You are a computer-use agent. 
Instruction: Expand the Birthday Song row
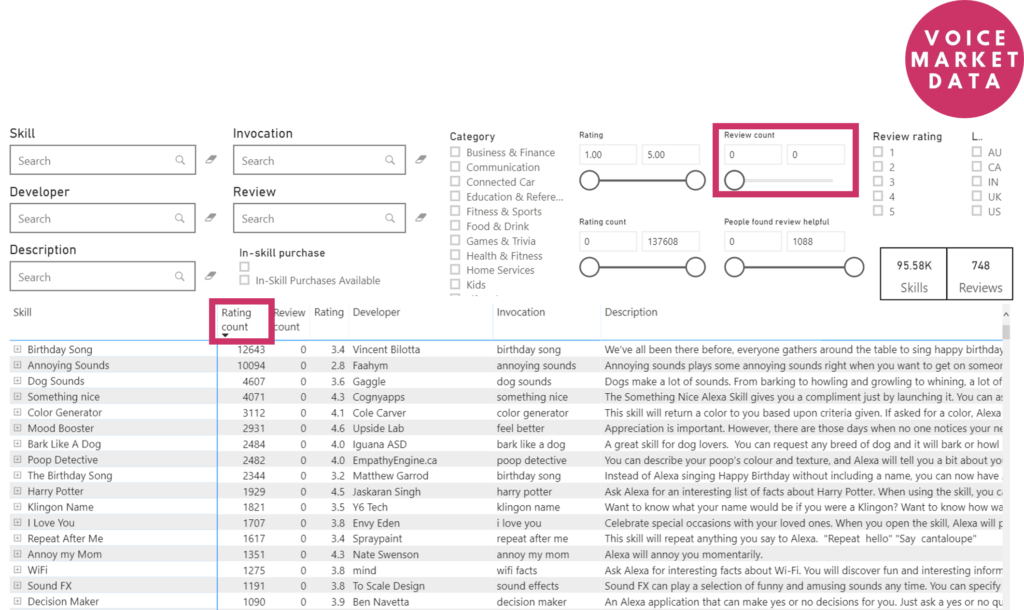(18, 349)
